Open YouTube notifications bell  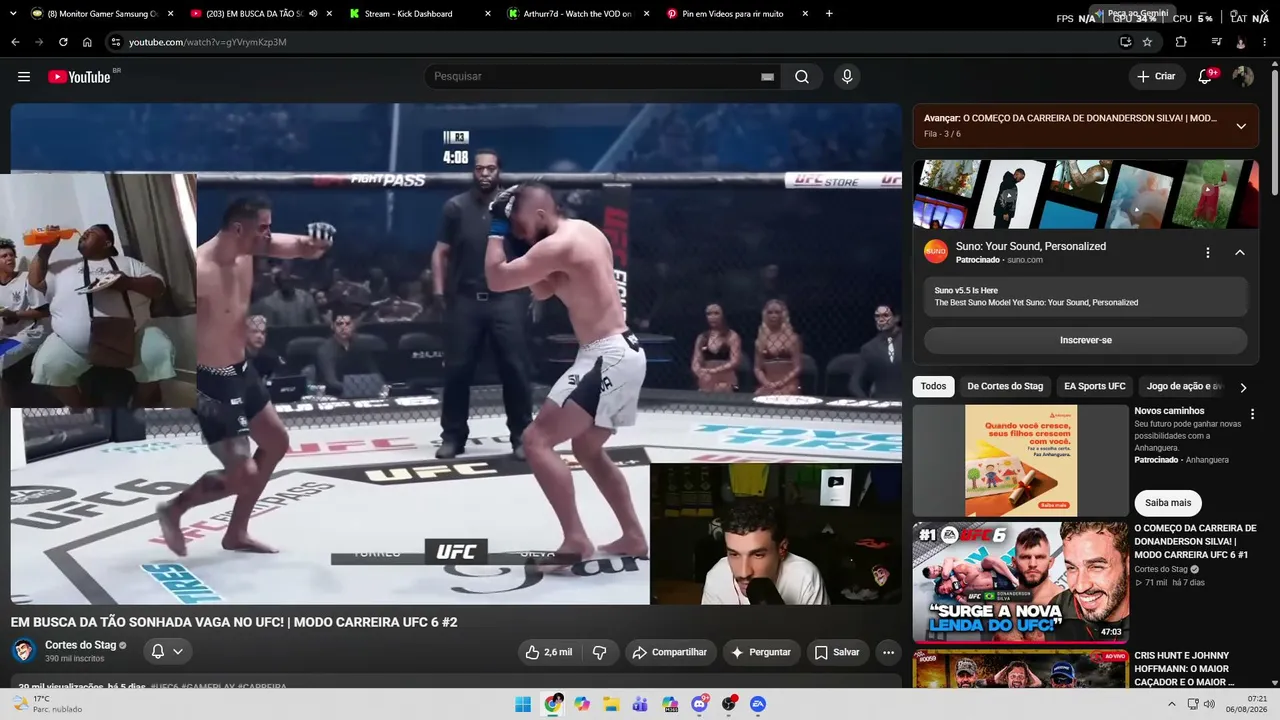[1205, 76]
